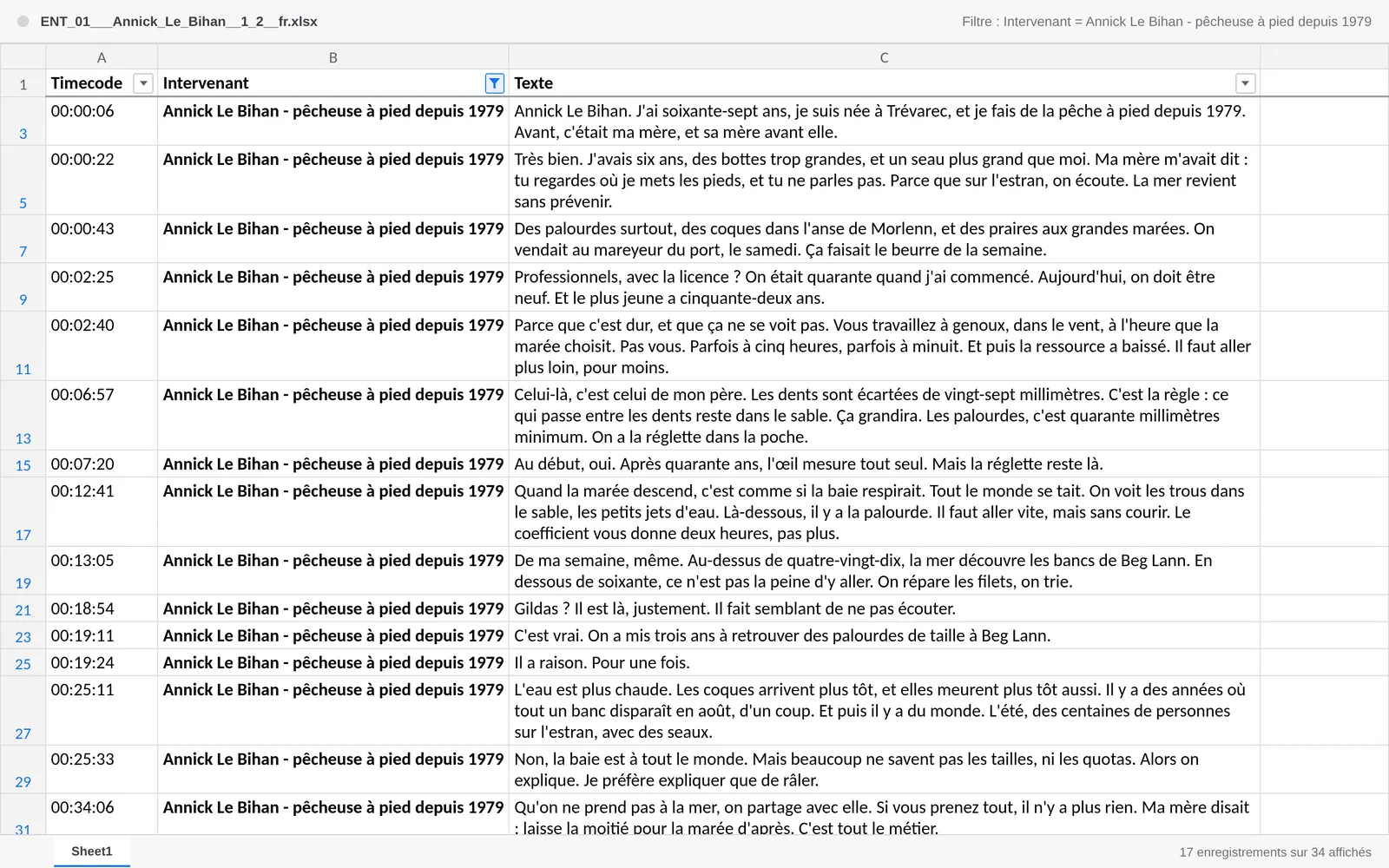1389x868 pixels.
Task: Select row header 19
Action: point(23,571)
